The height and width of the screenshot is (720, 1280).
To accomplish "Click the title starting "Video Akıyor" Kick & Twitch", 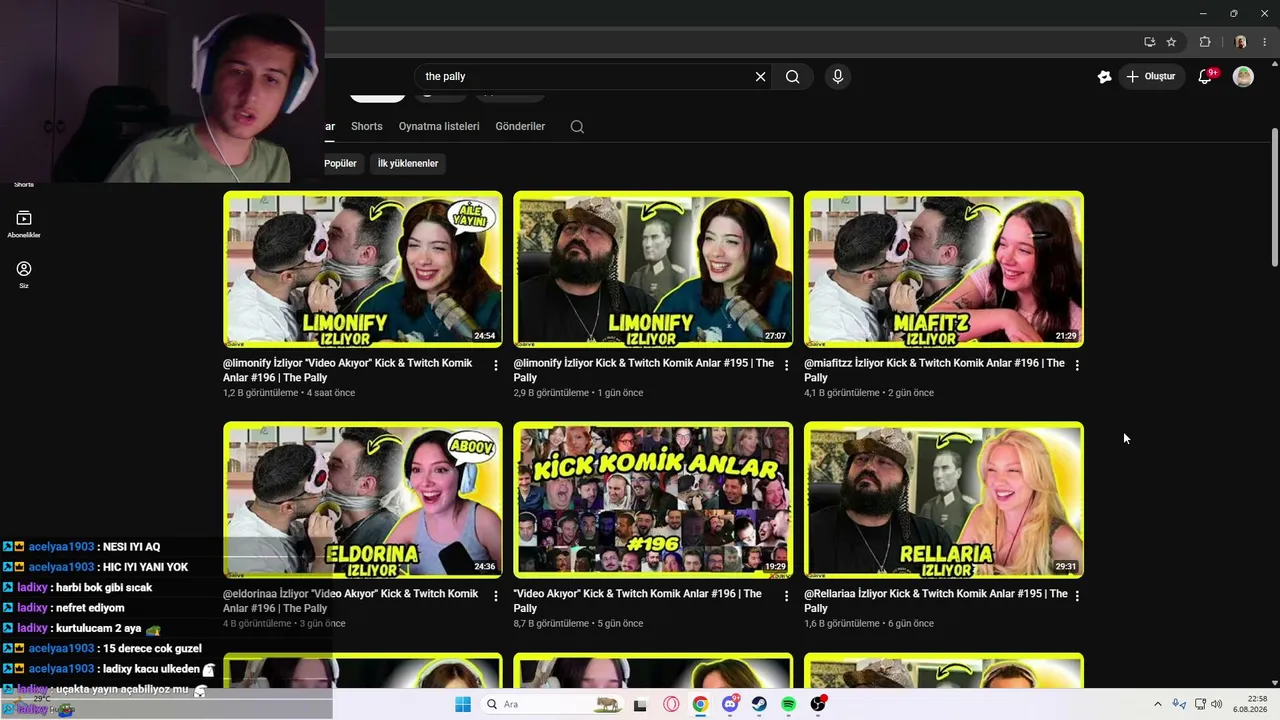I will coord(638,601).
